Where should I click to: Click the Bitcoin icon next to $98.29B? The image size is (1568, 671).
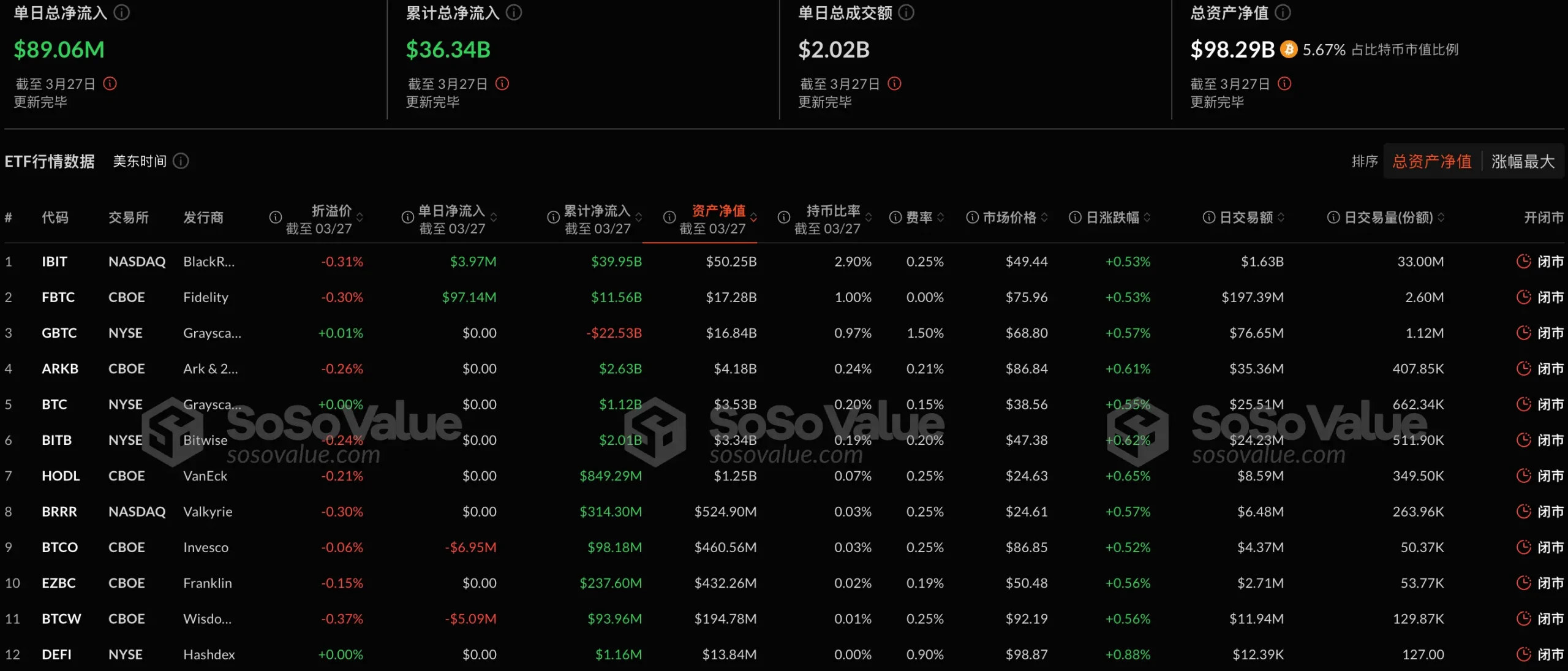click(1288, 49)
